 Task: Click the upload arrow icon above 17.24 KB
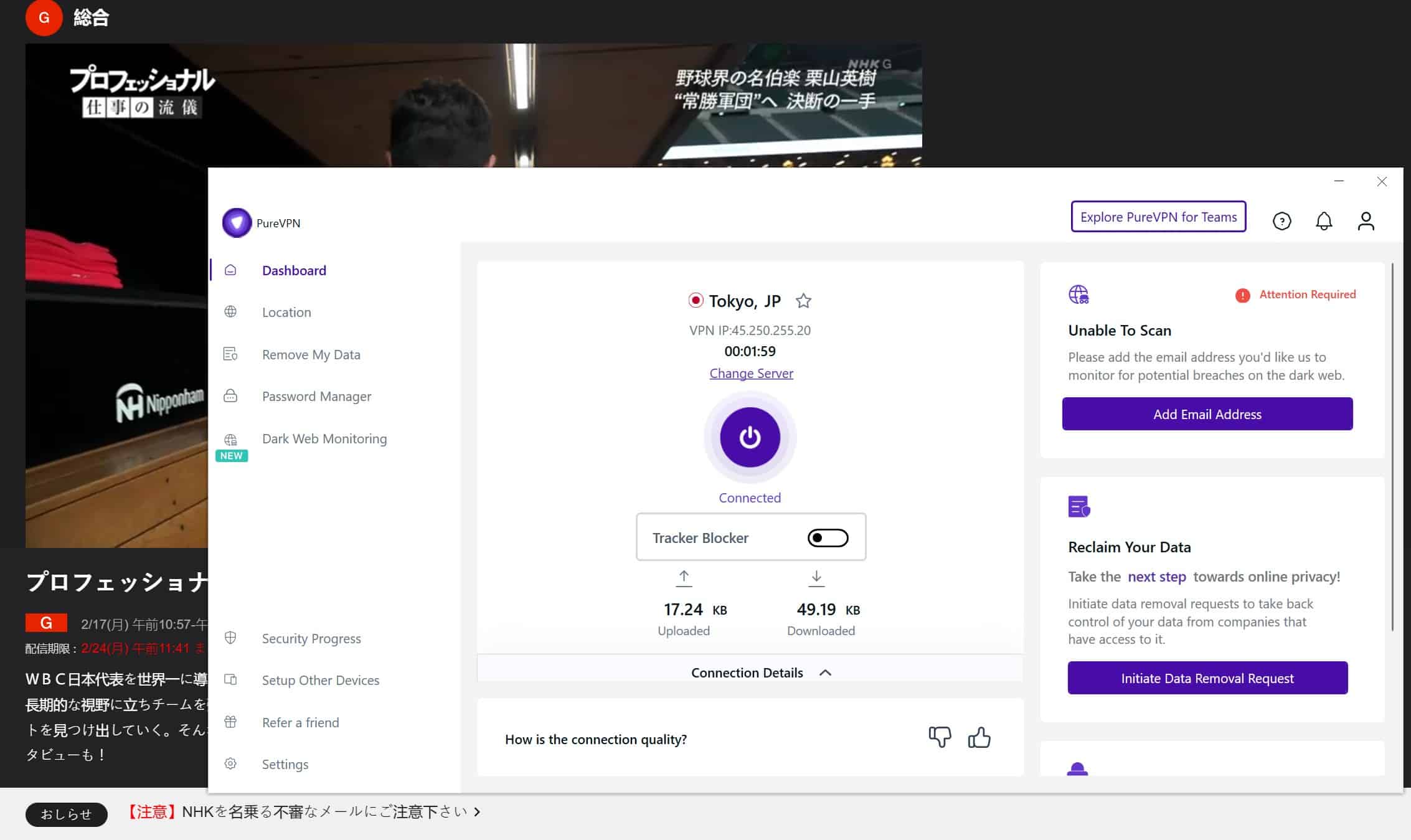[684, 578]
